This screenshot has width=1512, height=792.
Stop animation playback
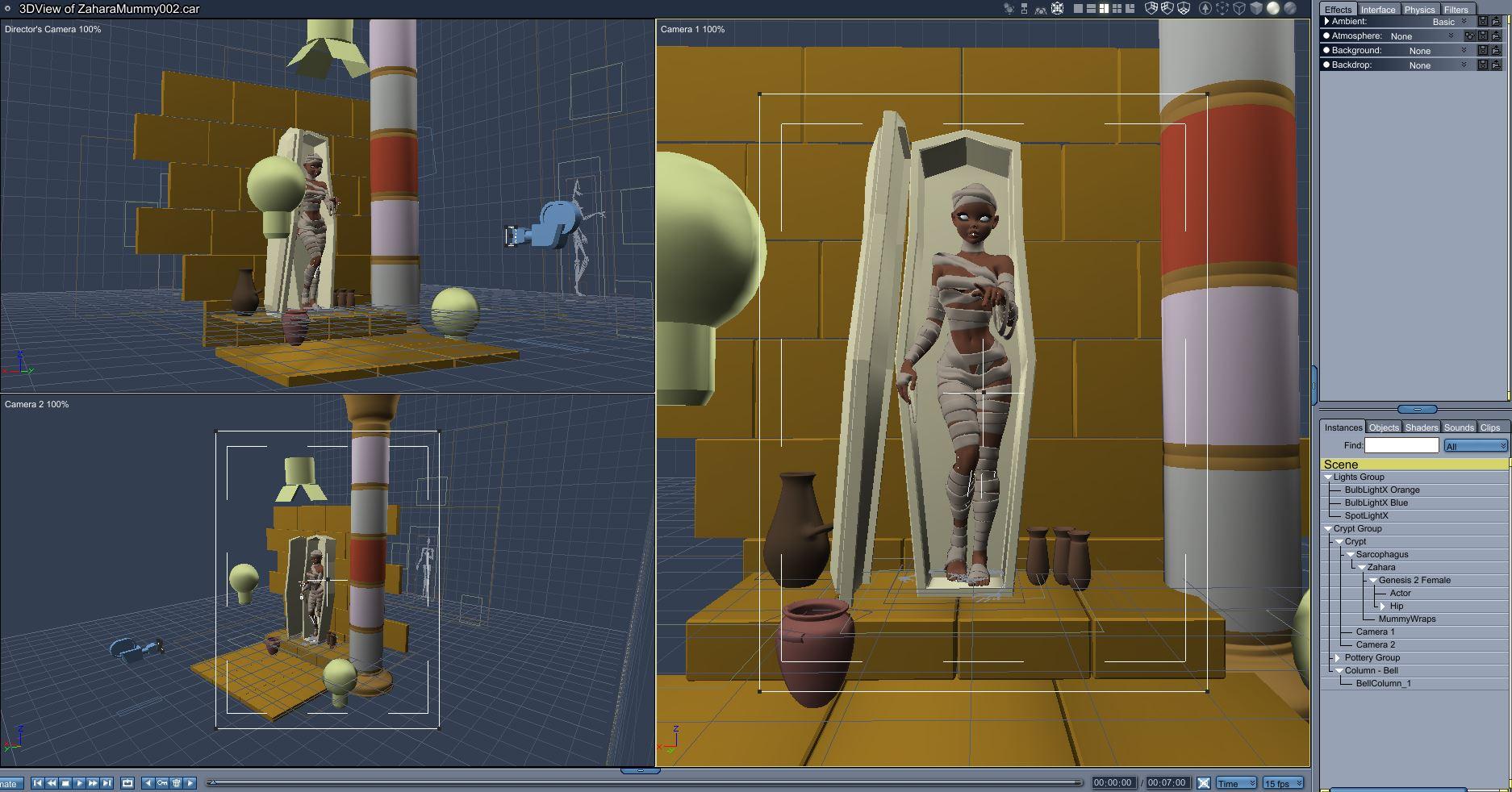pyautogui.click(x=65, y=783)
